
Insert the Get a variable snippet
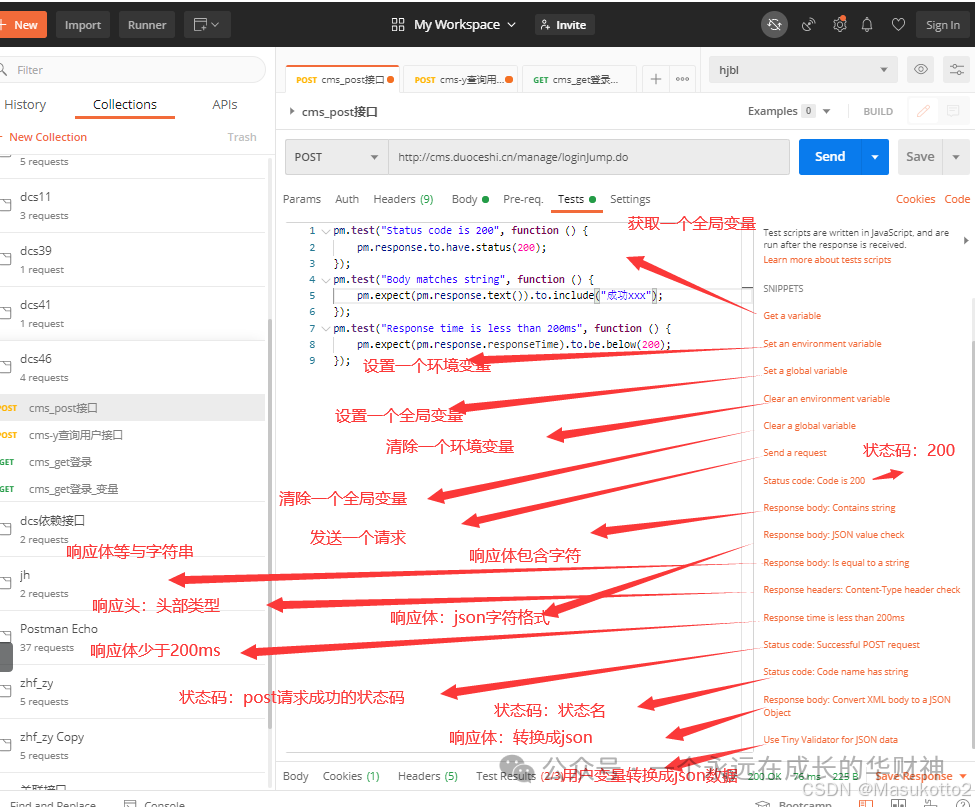pyautogui.click(x=792, y=316)
